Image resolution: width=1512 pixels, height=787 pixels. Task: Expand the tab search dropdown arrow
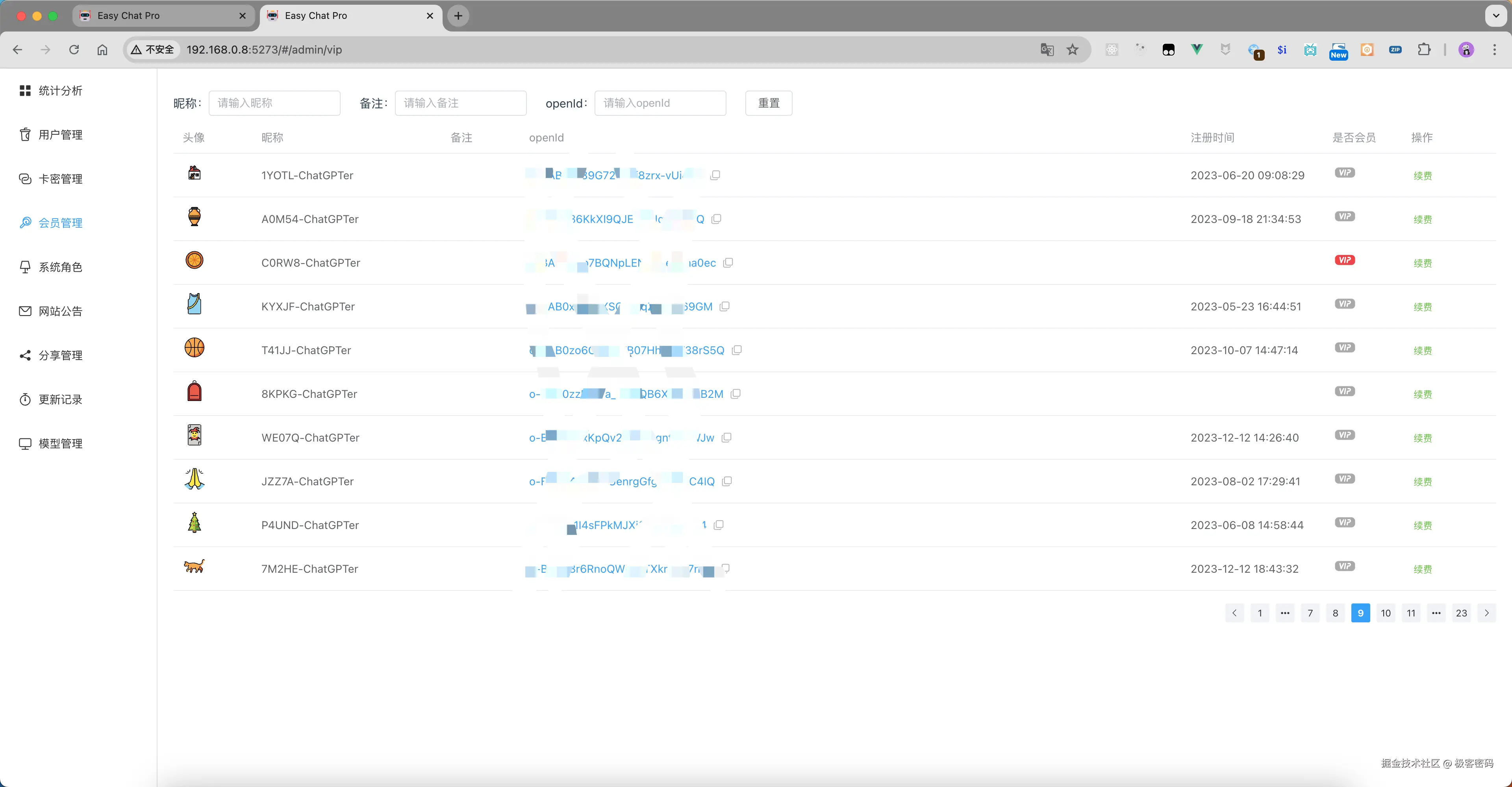tap(1495, 16)
